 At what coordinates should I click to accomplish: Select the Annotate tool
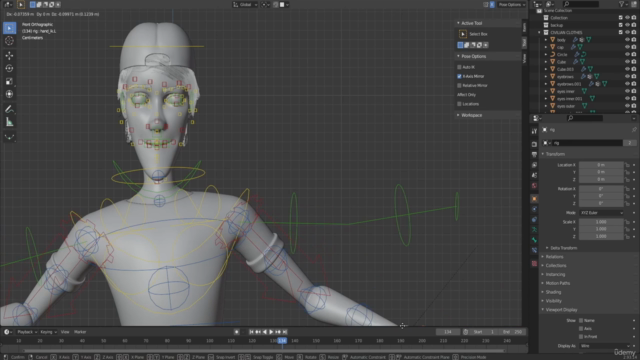(9, 109)
